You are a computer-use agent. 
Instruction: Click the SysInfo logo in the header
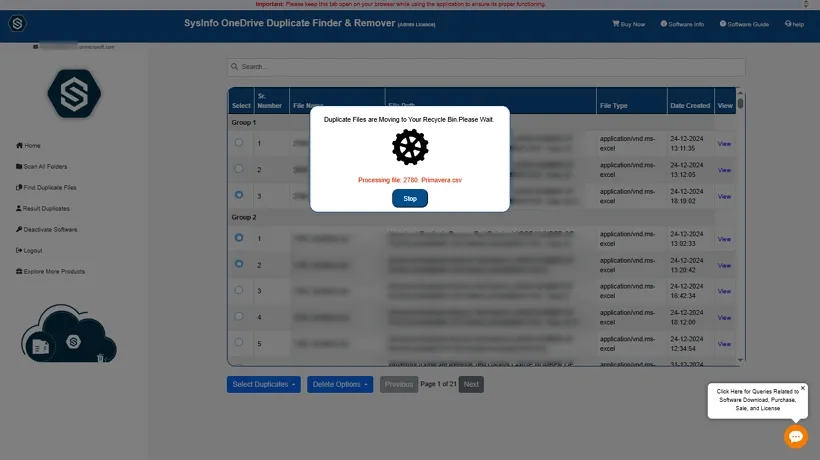17,24
